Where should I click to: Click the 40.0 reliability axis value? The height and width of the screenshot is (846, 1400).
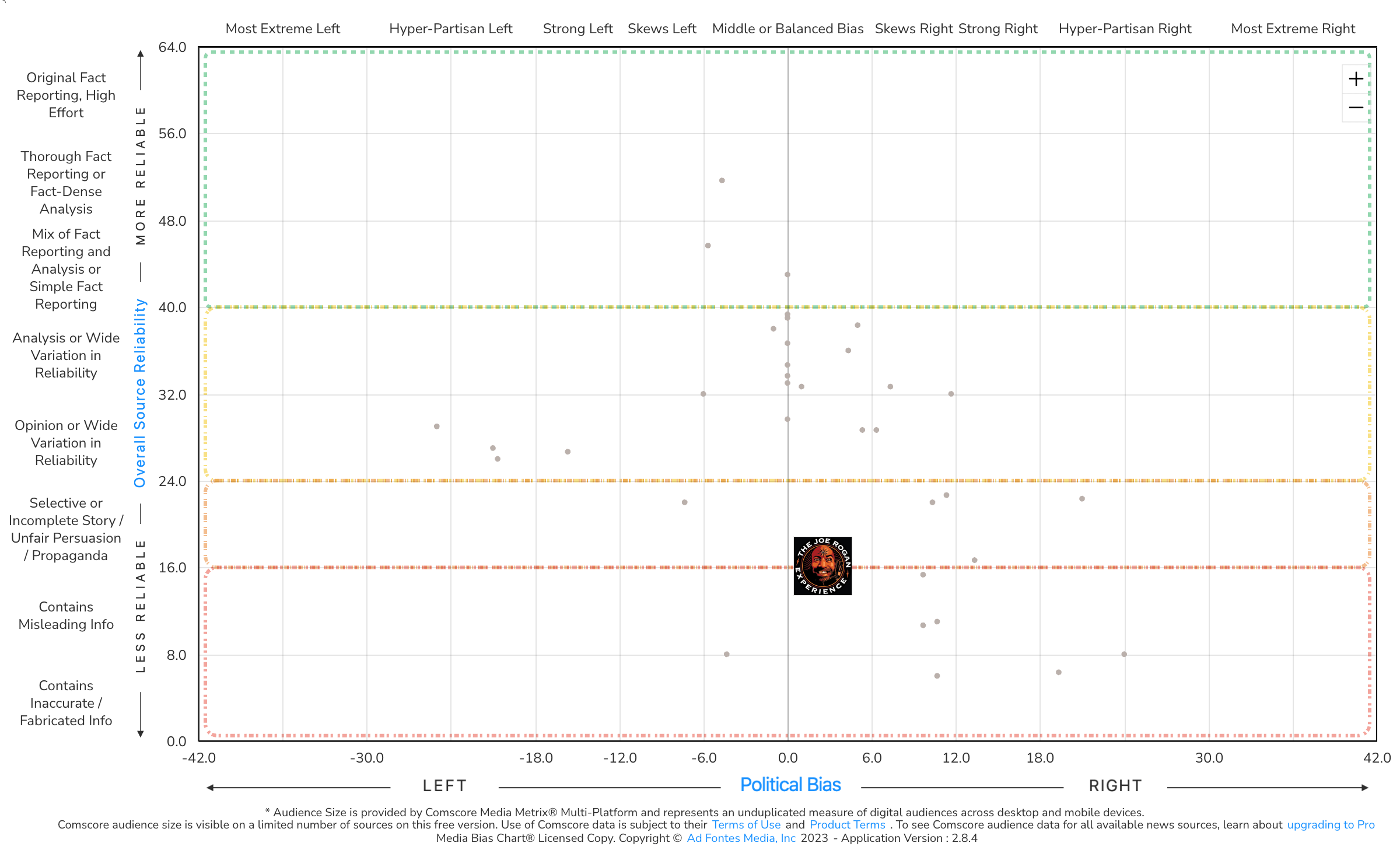pos(172,307)
